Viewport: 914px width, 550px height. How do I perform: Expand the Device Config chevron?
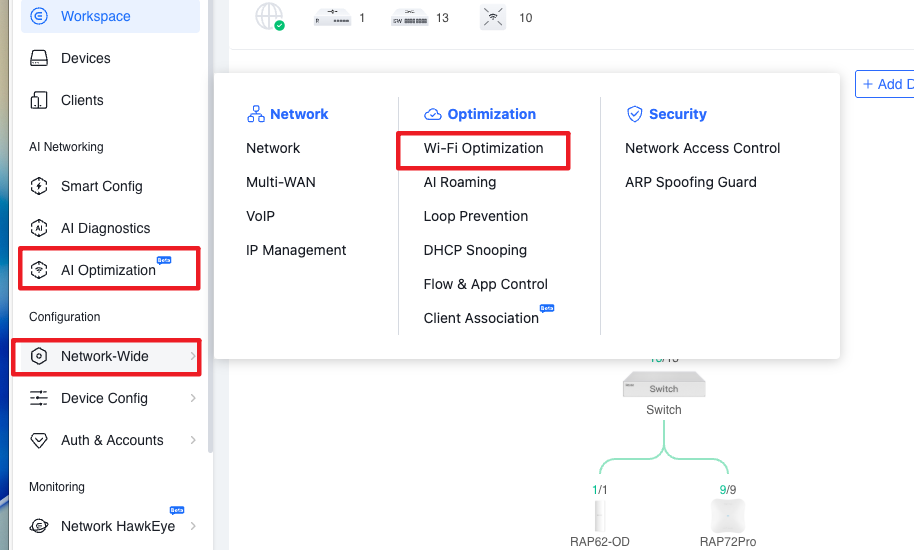192,398
